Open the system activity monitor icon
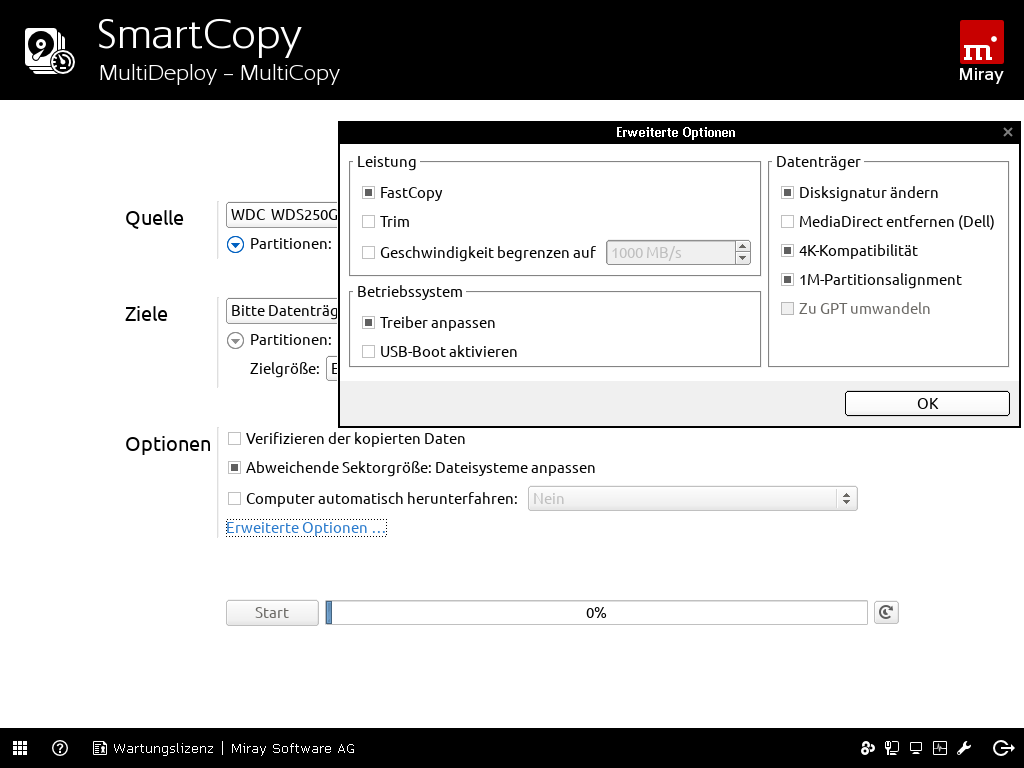1024x768 pixels. click(x=940, y=748)
